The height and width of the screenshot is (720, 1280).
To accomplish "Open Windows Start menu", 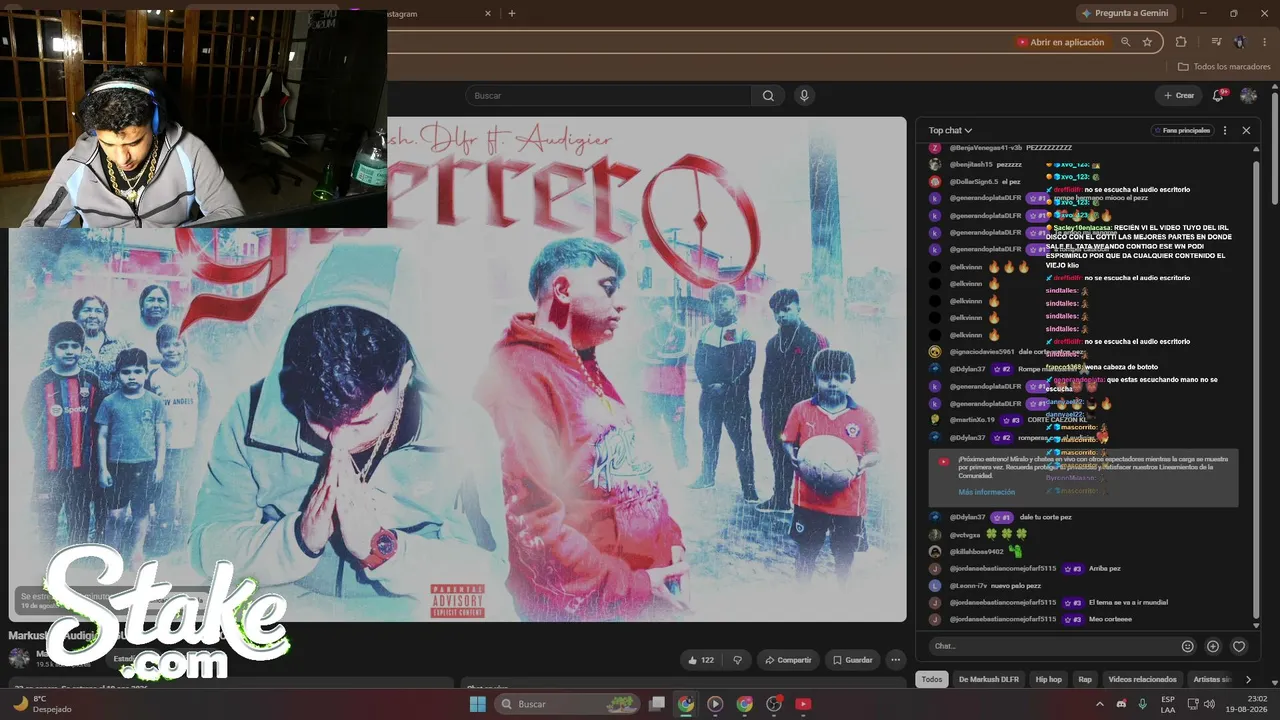I will tap(478, 704).
